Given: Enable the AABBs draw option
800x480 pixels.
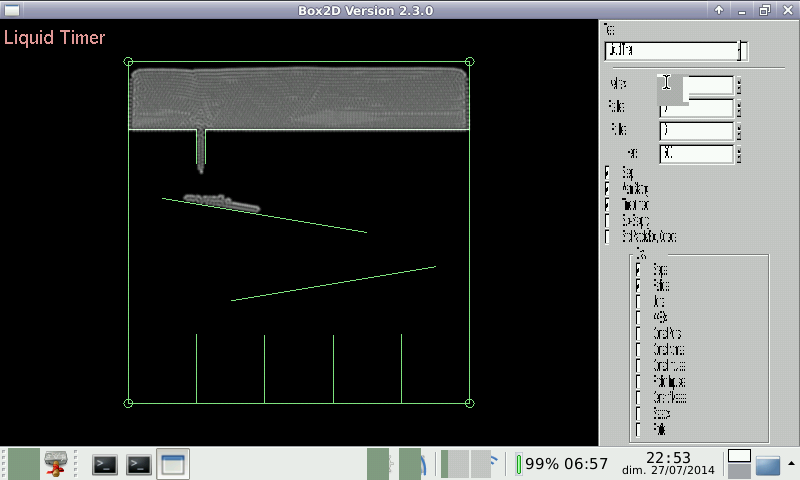Looking at the screenshot, I should [639, 317].
